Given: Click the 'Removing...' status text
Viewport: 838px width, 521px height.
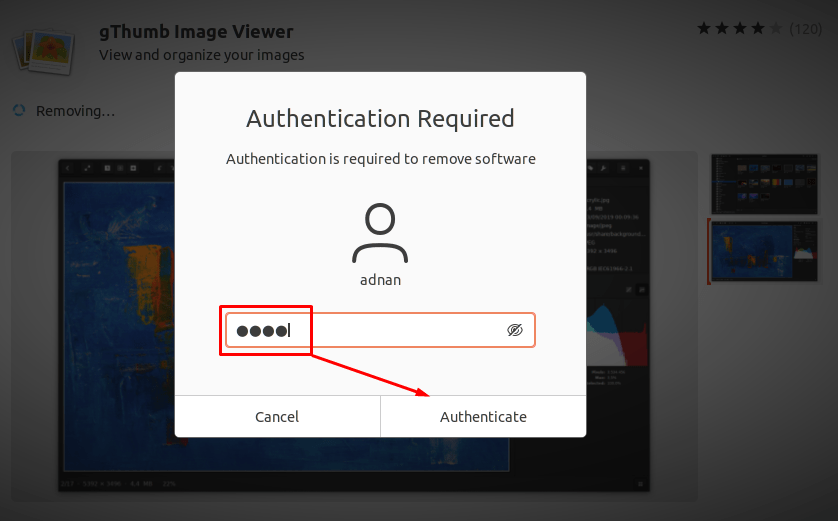Looking at the screenshot, I should [75, 111].
